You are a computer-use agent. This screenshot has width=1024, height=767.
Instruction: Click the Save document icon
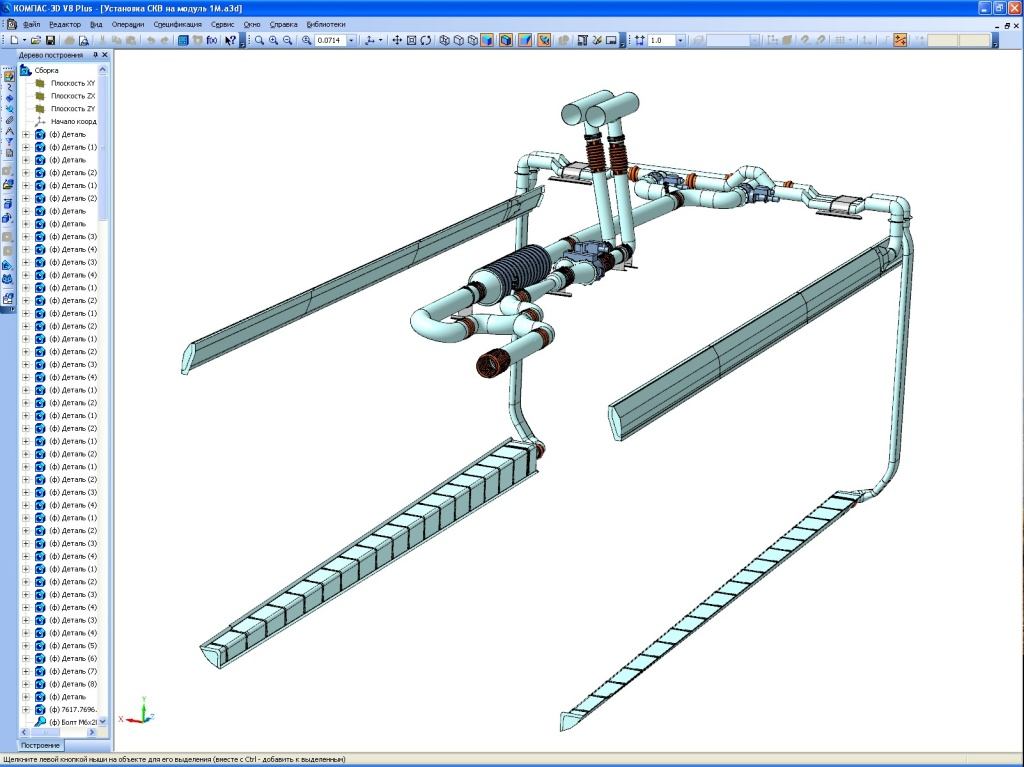49,41
